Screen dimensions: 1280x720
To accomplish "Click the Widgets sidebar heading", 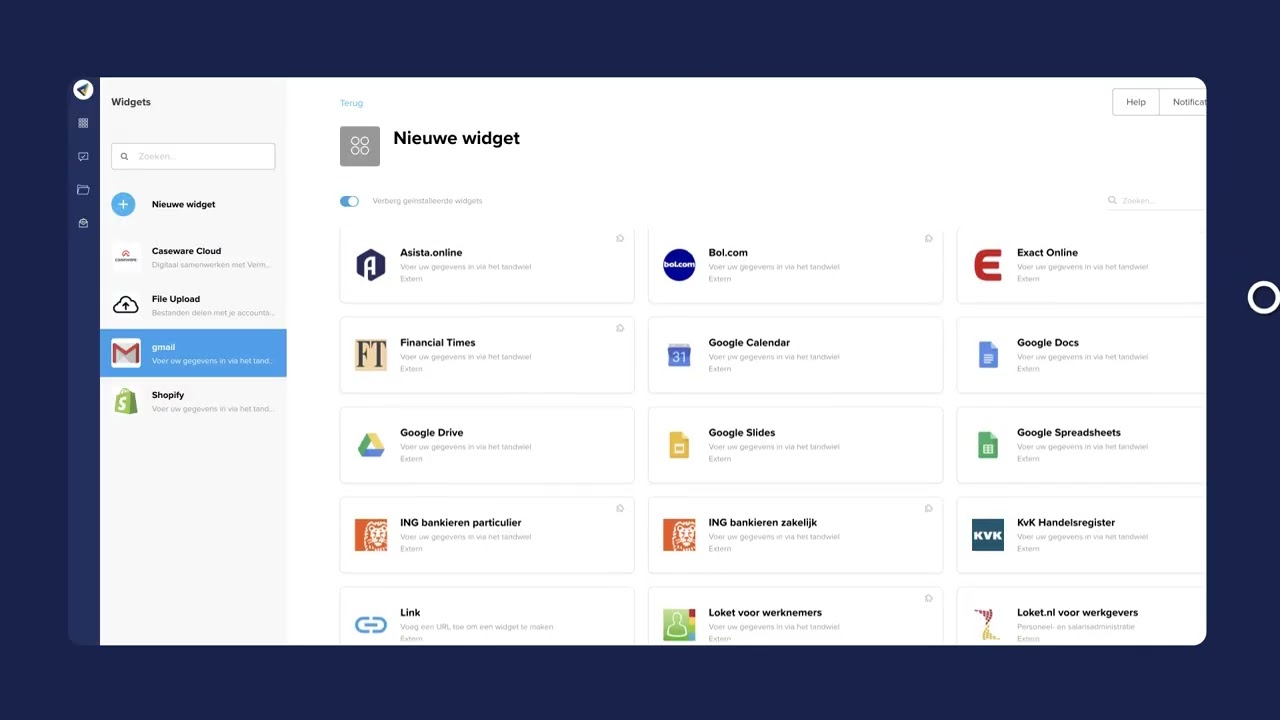I will [131, 102].
